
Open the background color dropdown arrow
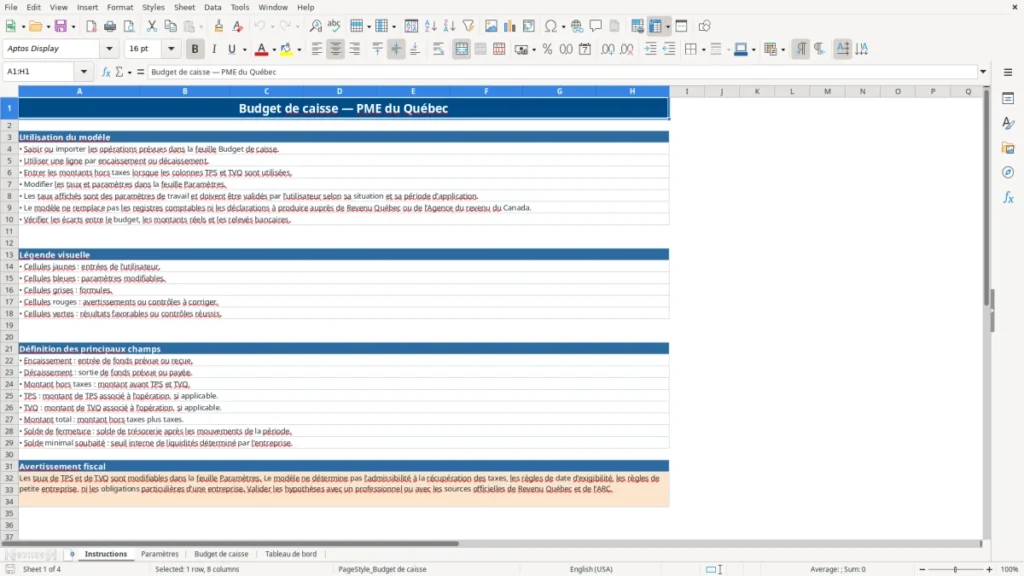299,50
